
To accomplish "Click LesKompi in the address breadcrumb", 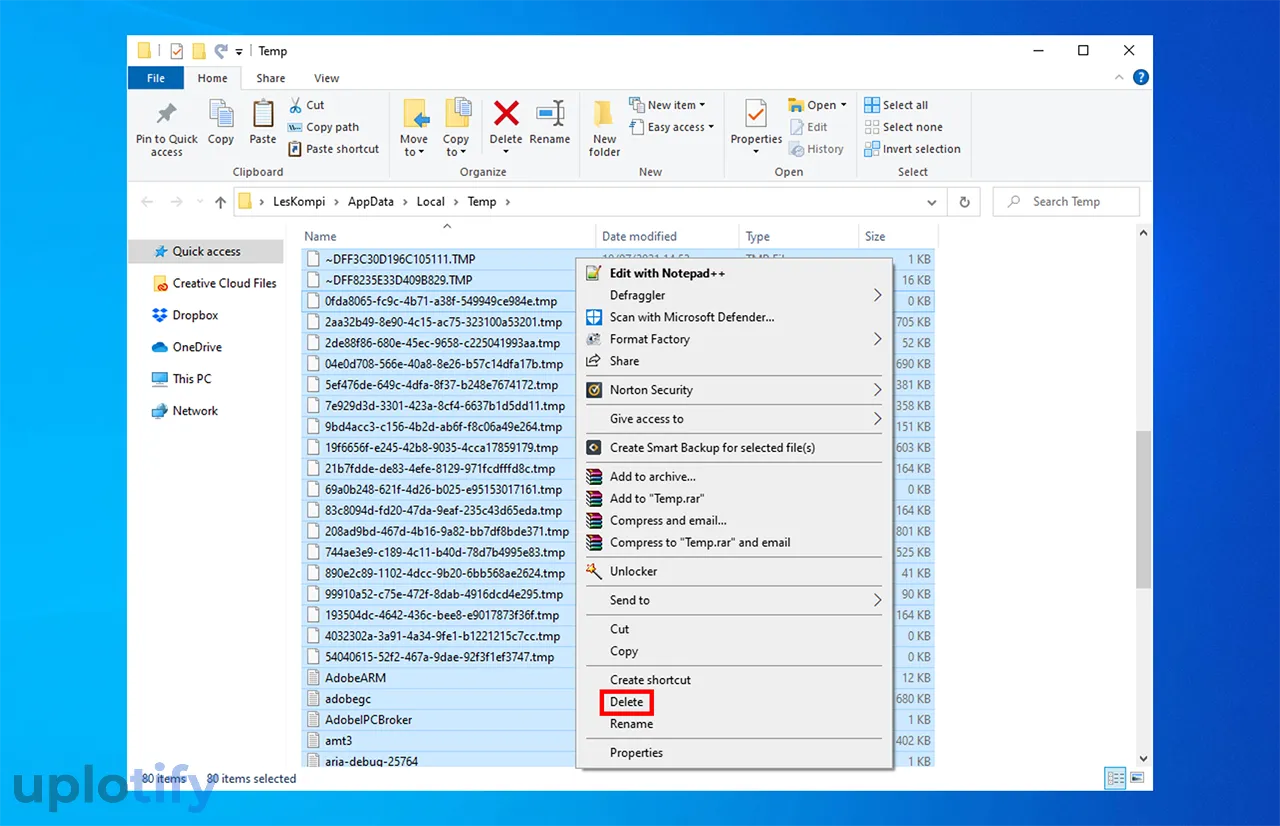I will 299,202.
